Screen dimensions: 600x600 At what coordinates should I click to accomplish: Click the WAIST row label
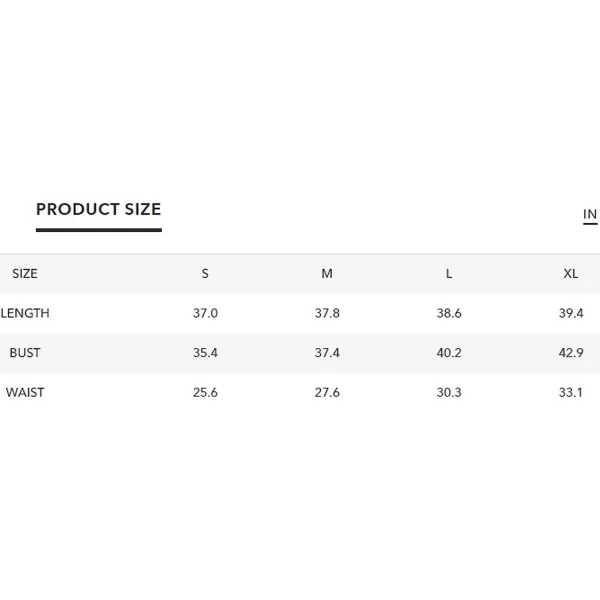25,393
